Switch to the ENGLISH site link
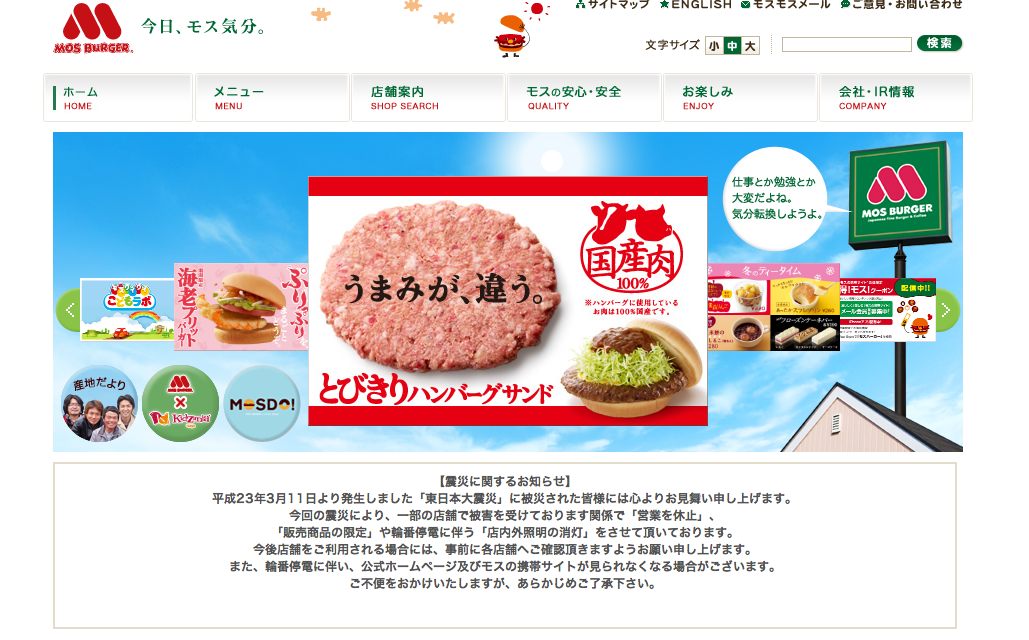 tap(695, 5)
